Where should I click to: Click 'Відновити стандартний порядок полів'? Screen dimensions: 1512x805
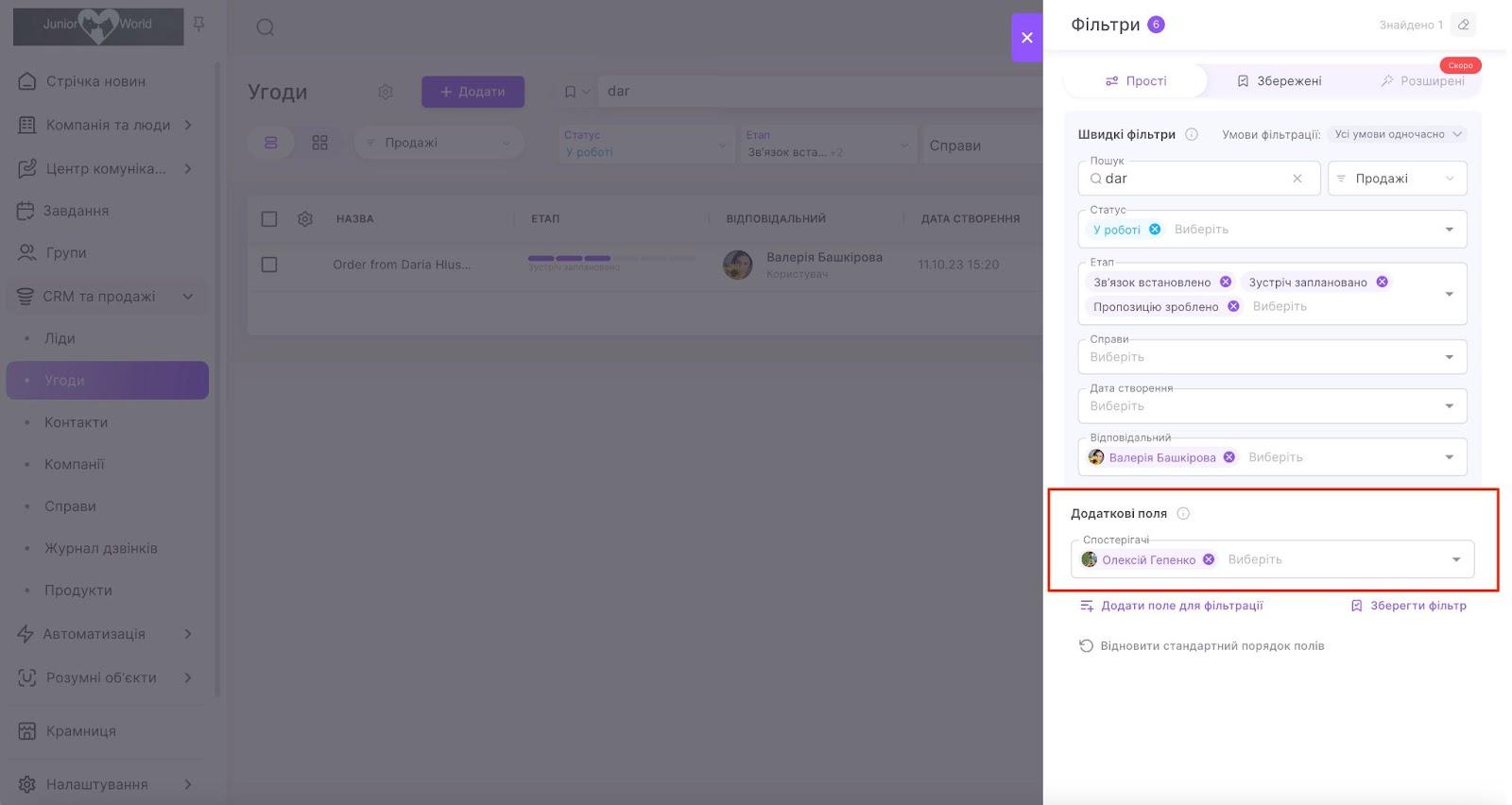pos(1202,646)
